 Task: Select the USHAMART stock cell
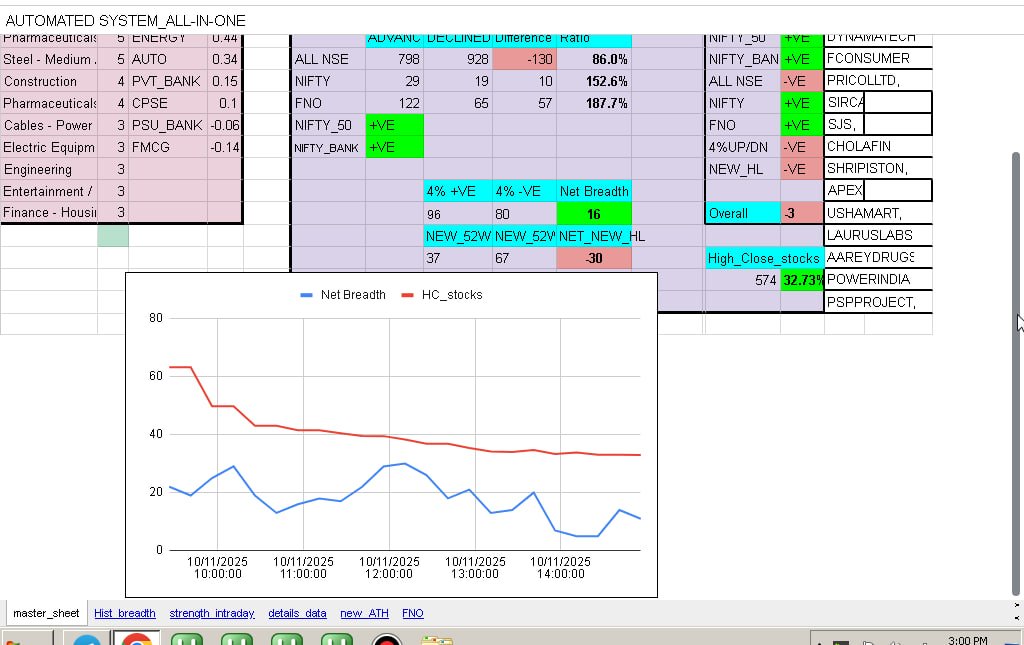[x=878, y=213]
